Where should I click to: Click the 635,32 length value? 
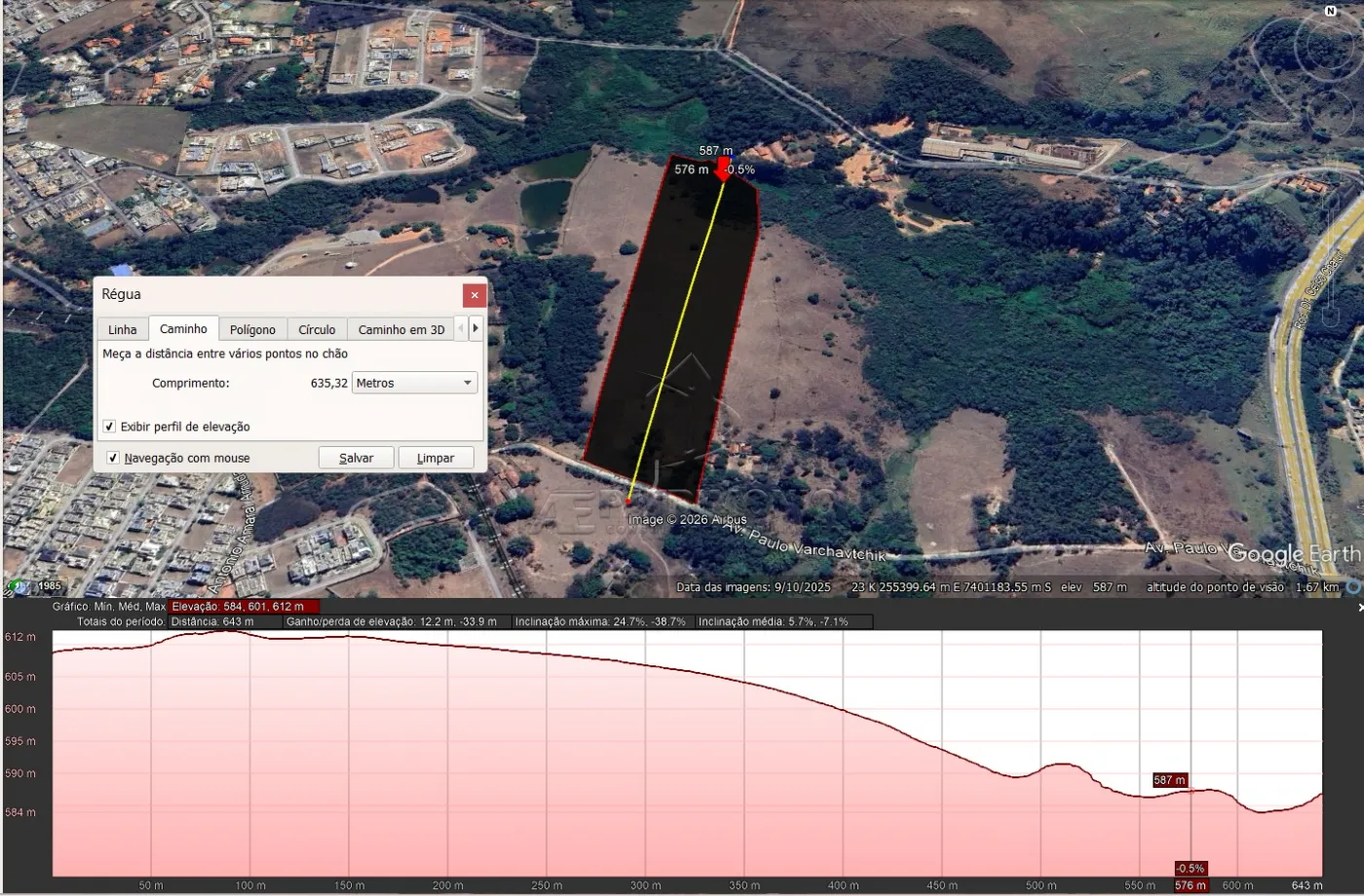point(329,383)
